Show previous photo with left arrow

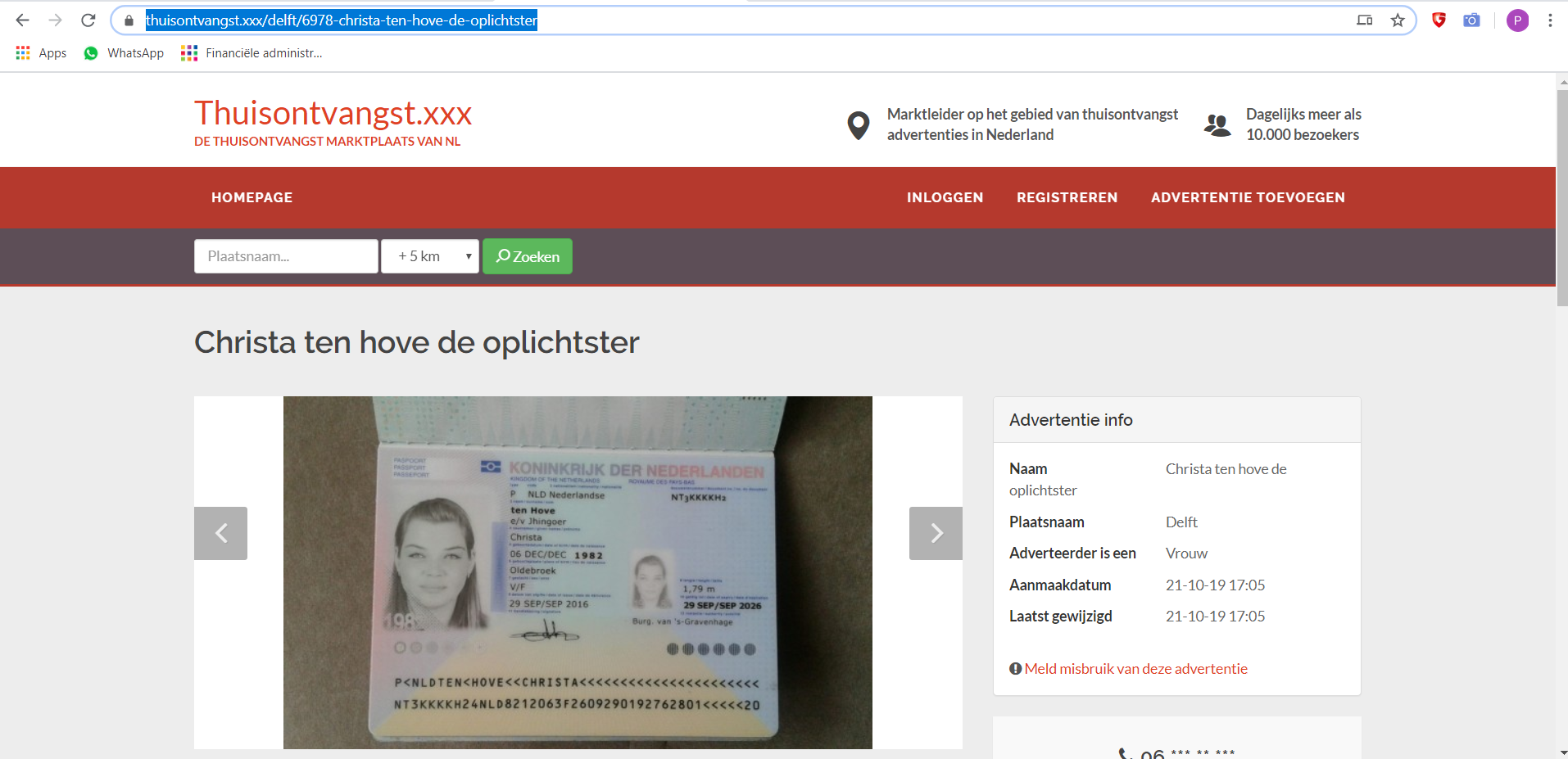[220, 533]
